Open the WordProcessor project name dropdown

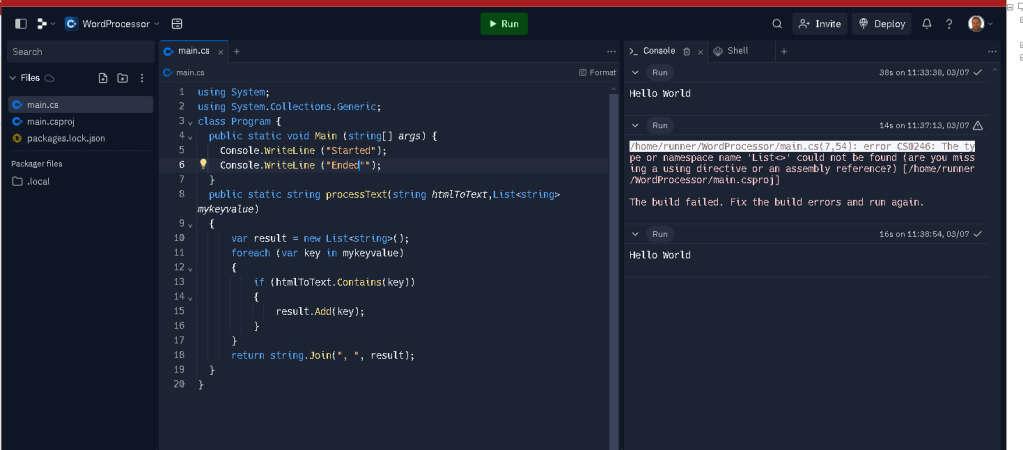tap(112, 24)
